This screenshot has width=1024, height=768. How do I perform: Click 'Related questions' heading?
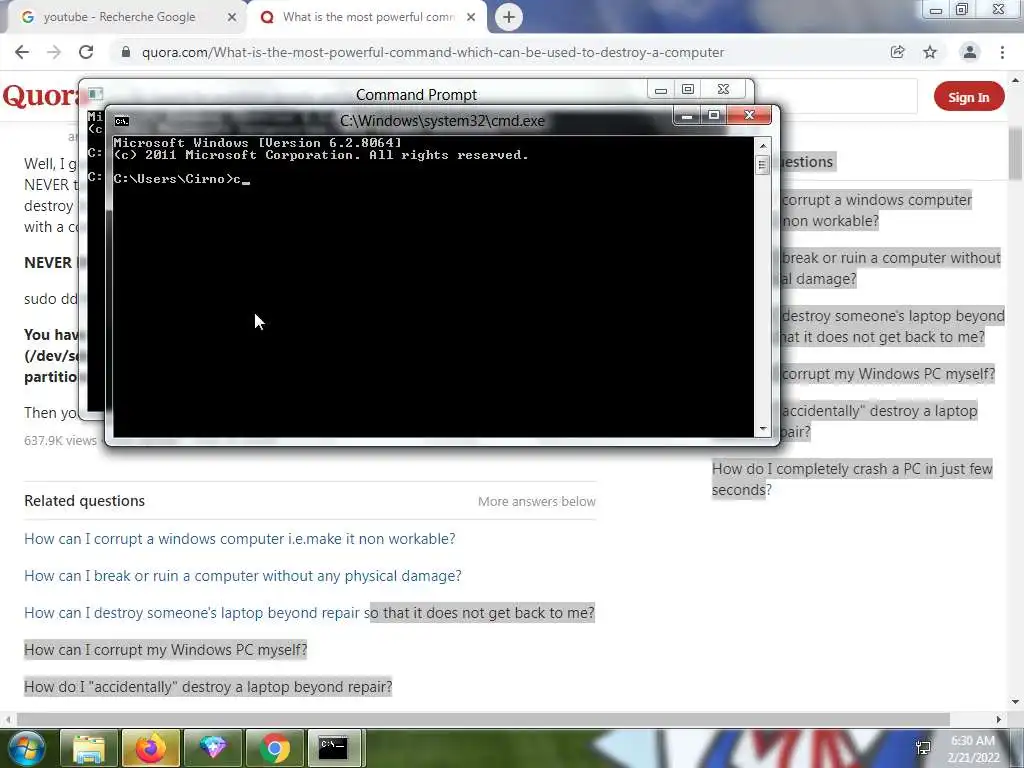[x=84, y=501]
